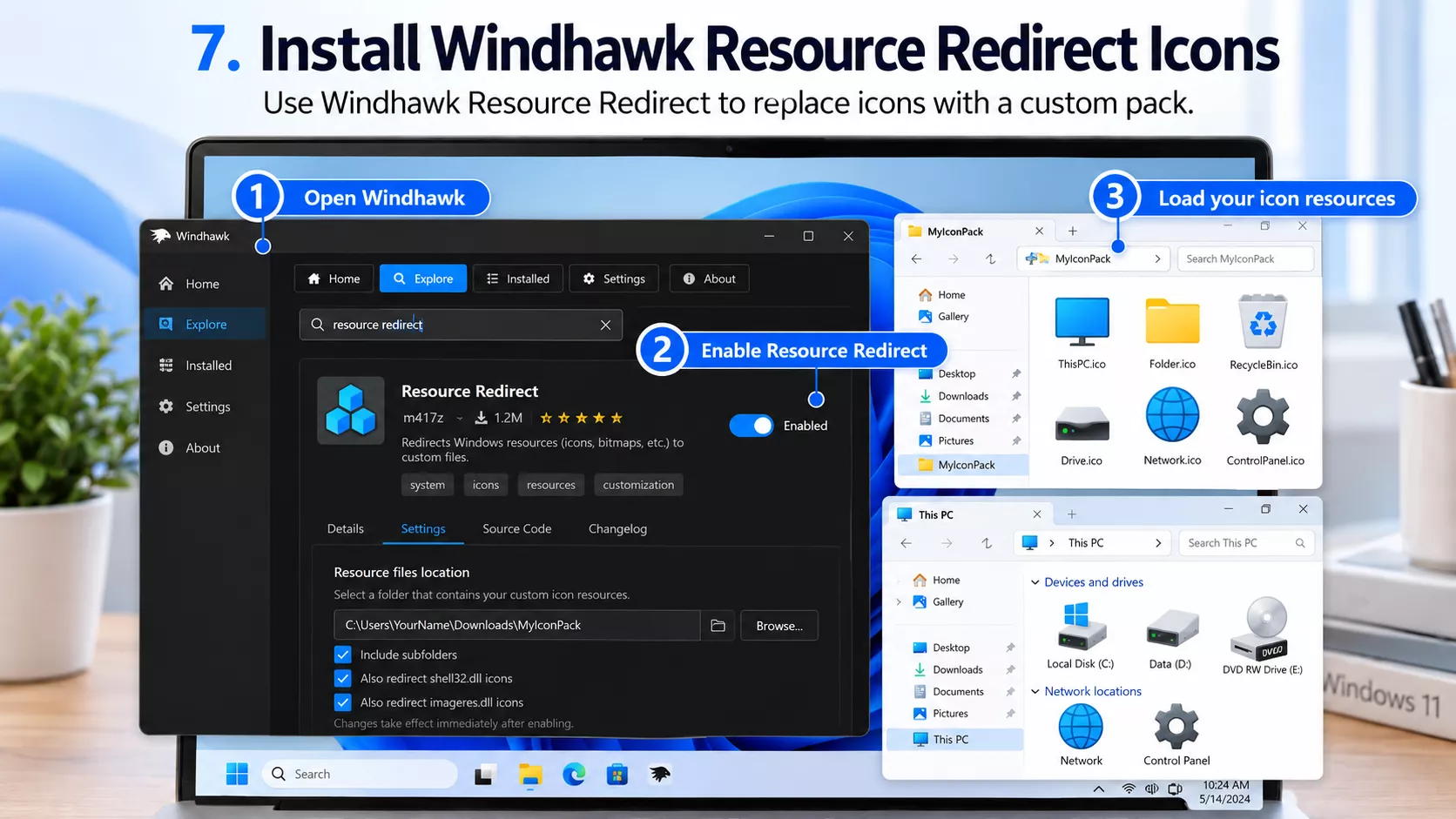1456x819 pixels.
Task: Collapse the Network locations group
Action: (x=1035, y=691)
